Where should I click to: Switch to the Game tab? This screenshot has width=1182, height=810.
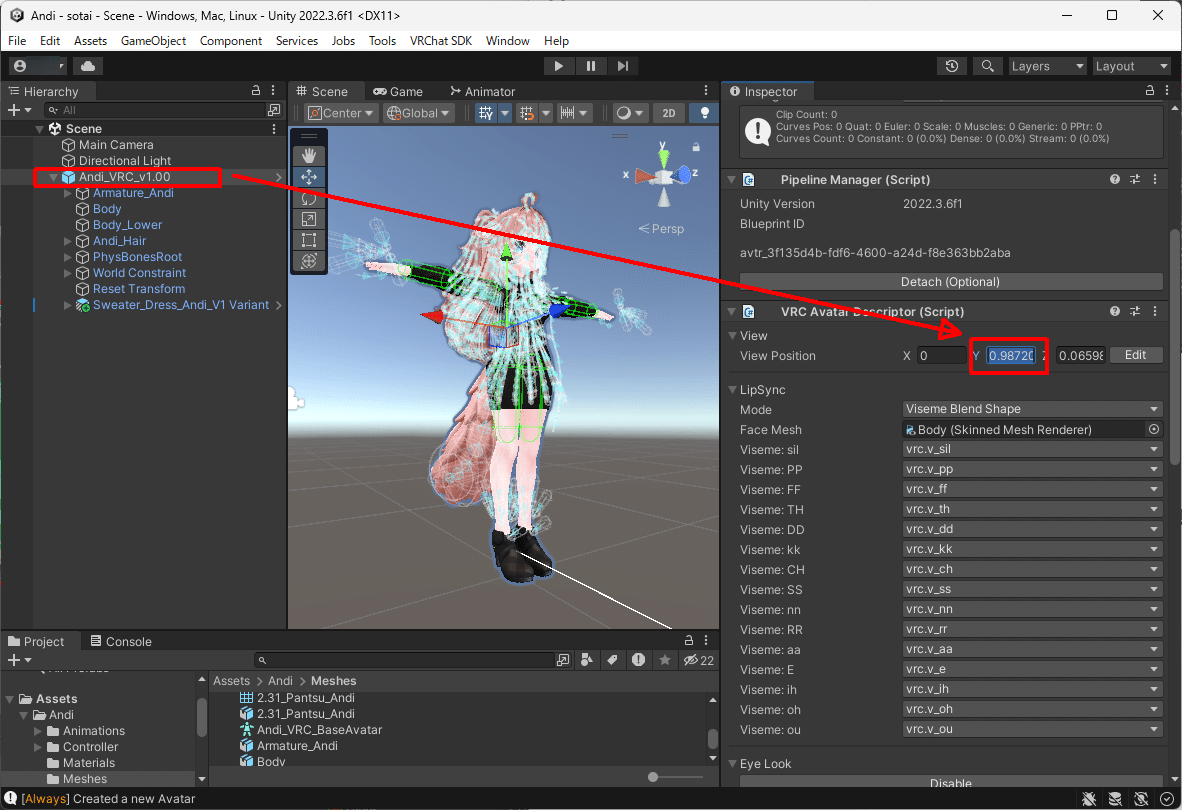[x=398, y=91]
